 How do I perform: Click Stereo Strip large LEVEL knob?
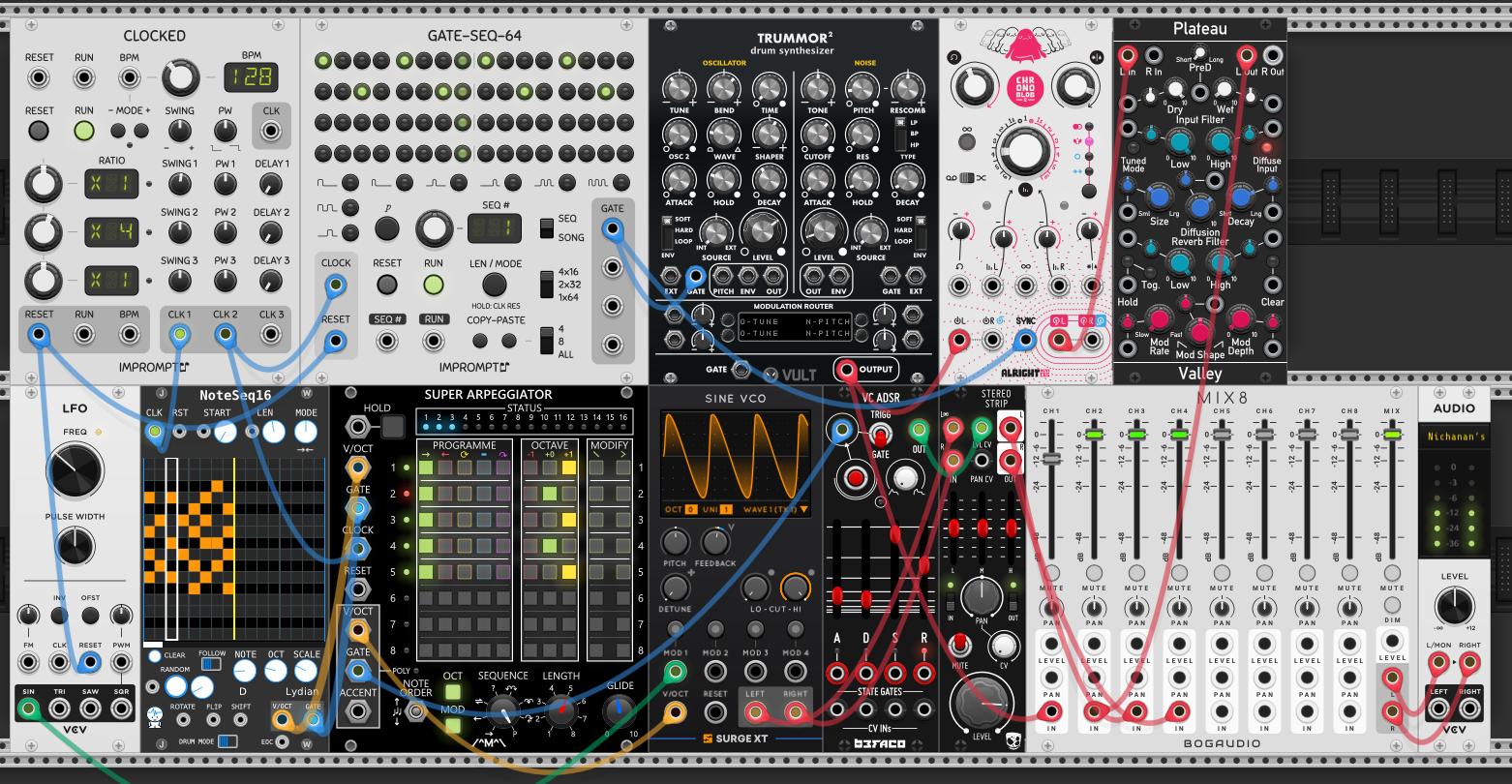pos(982,703)
